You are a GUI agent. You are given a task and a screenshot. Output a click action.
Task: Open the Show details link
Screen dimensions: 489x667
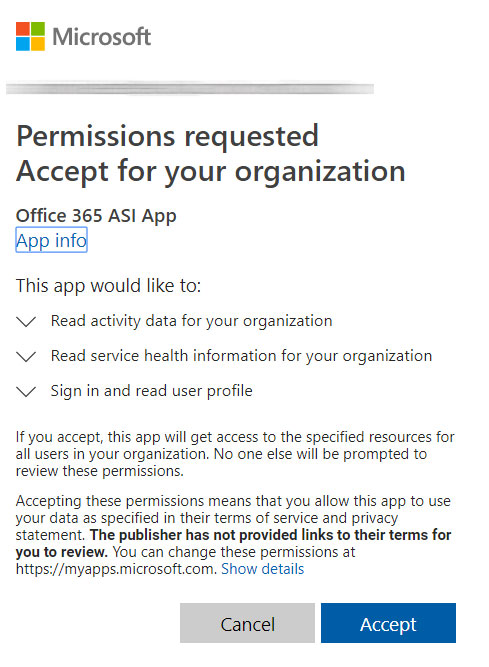tap(262, 569)
